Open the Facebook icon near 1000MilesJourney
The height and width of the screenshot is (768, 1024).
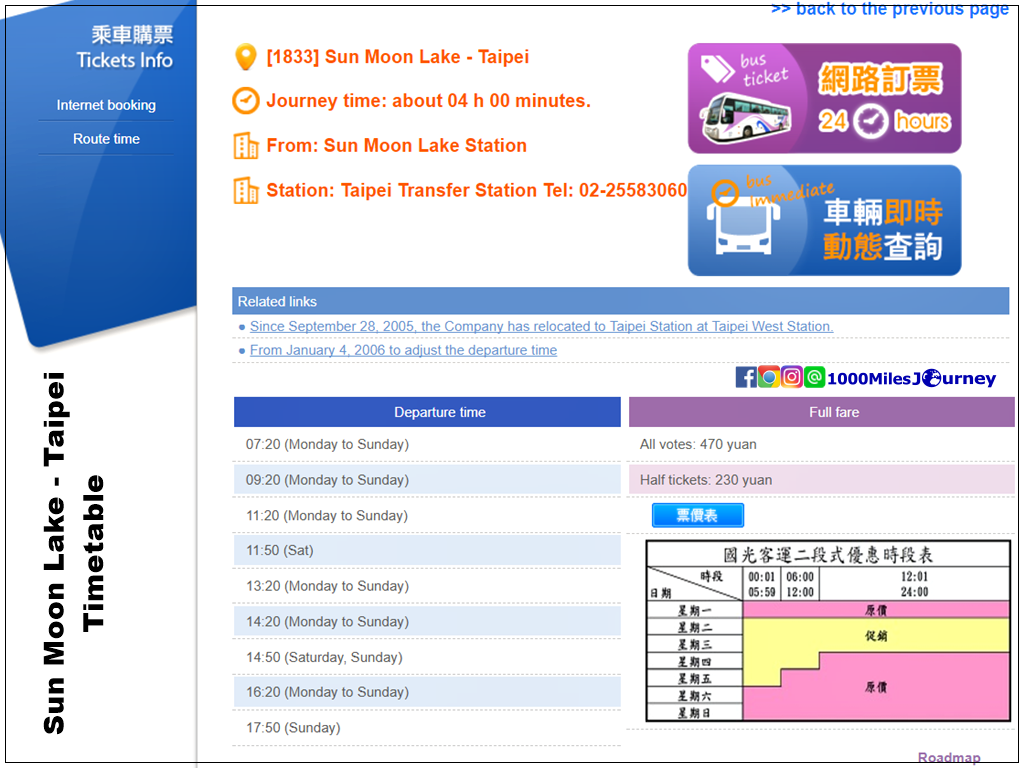[745, 377]
